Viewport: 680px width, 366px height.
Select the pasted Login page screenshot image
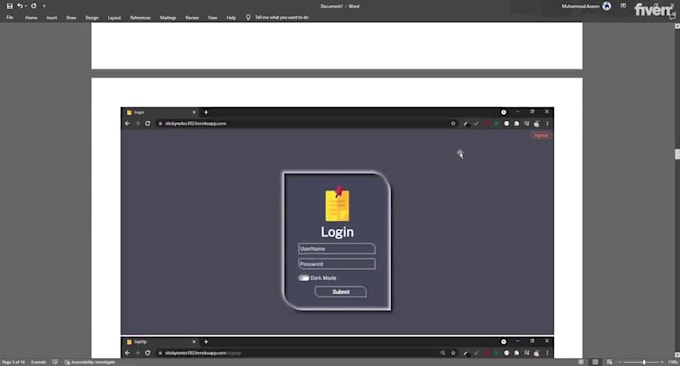337,221
